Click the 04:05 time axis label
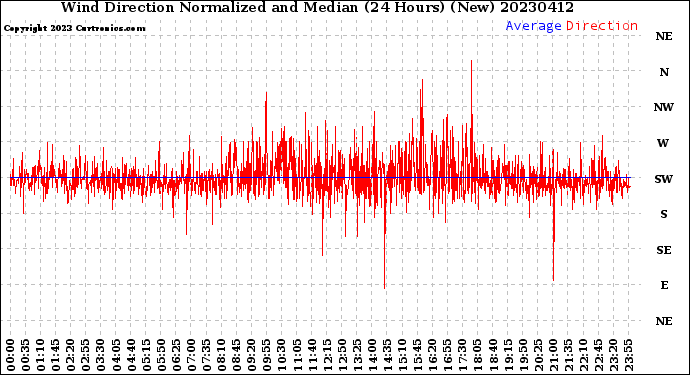This screenshot has height=375, width=690. coord(116,355)
